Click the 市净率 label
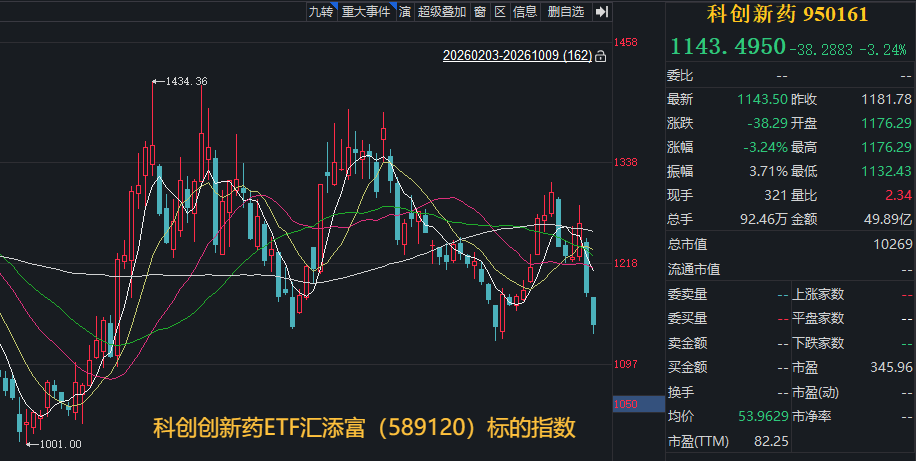 [x=811, y=417]
